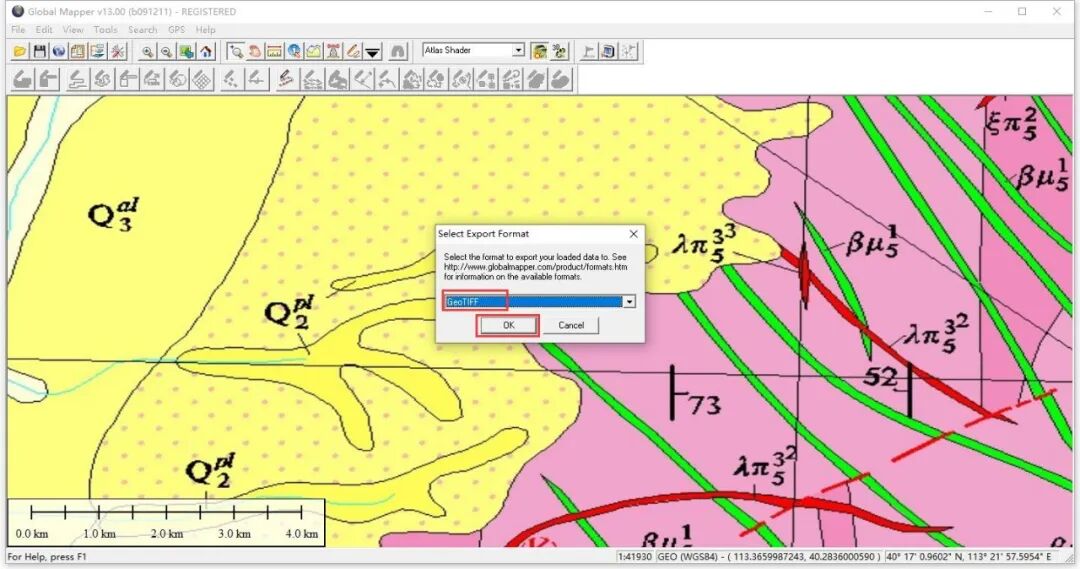Click the Open Data File folder icon

(20, 51)
